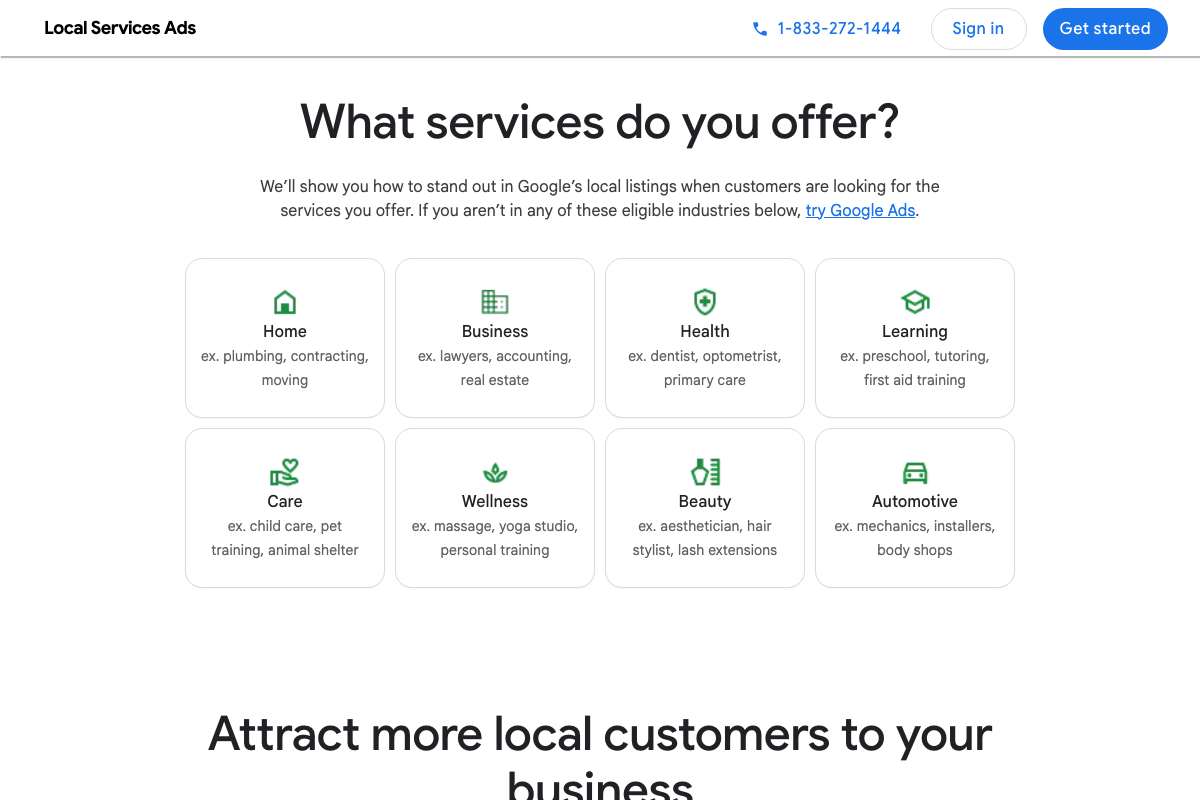
Task: Select the Beauty card title
Action: coord(705,501)
